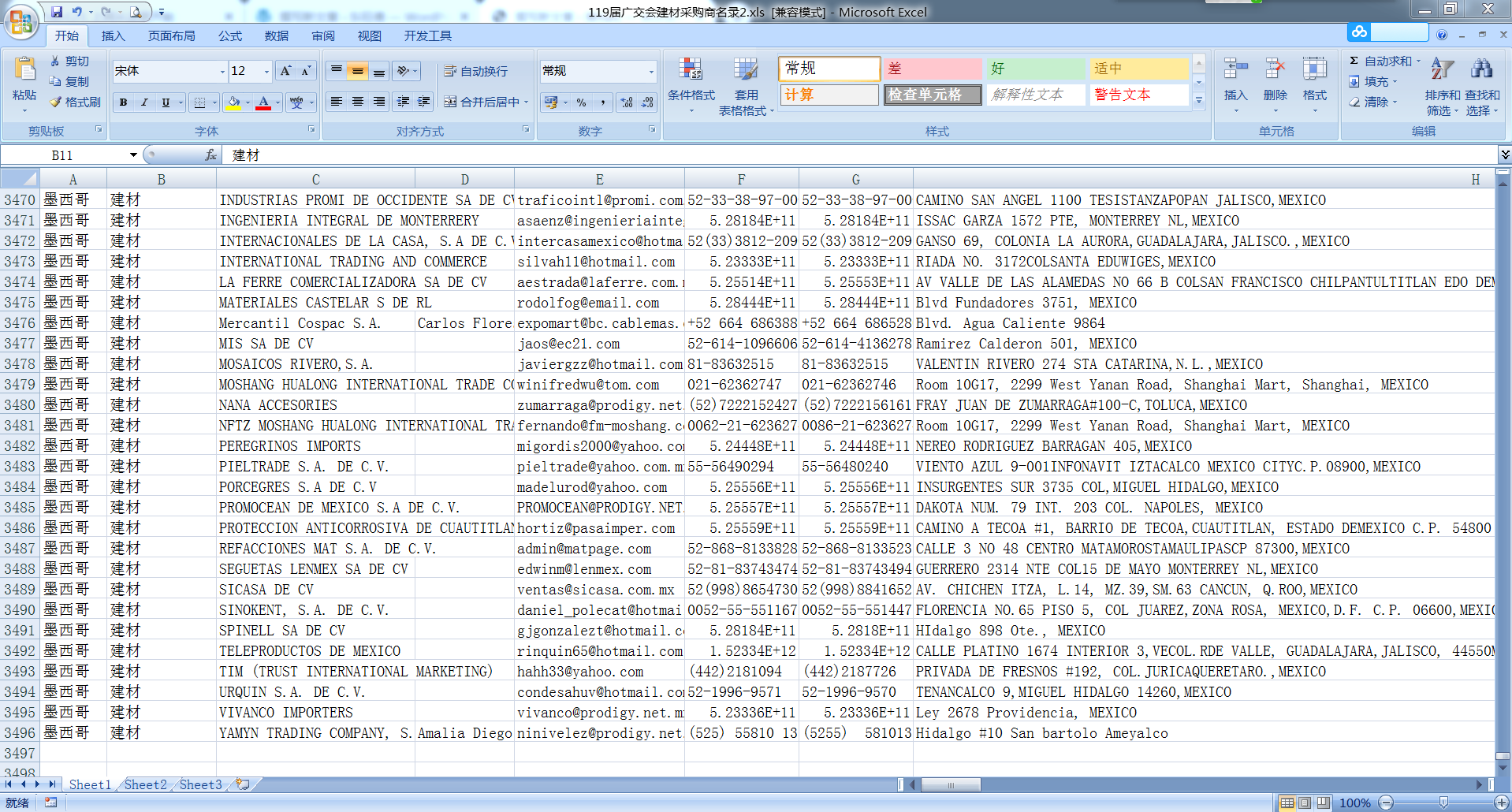Select the Format Painter (格式刷) tool
This screenshot has width=1512, height=812.
pos(75,102)
